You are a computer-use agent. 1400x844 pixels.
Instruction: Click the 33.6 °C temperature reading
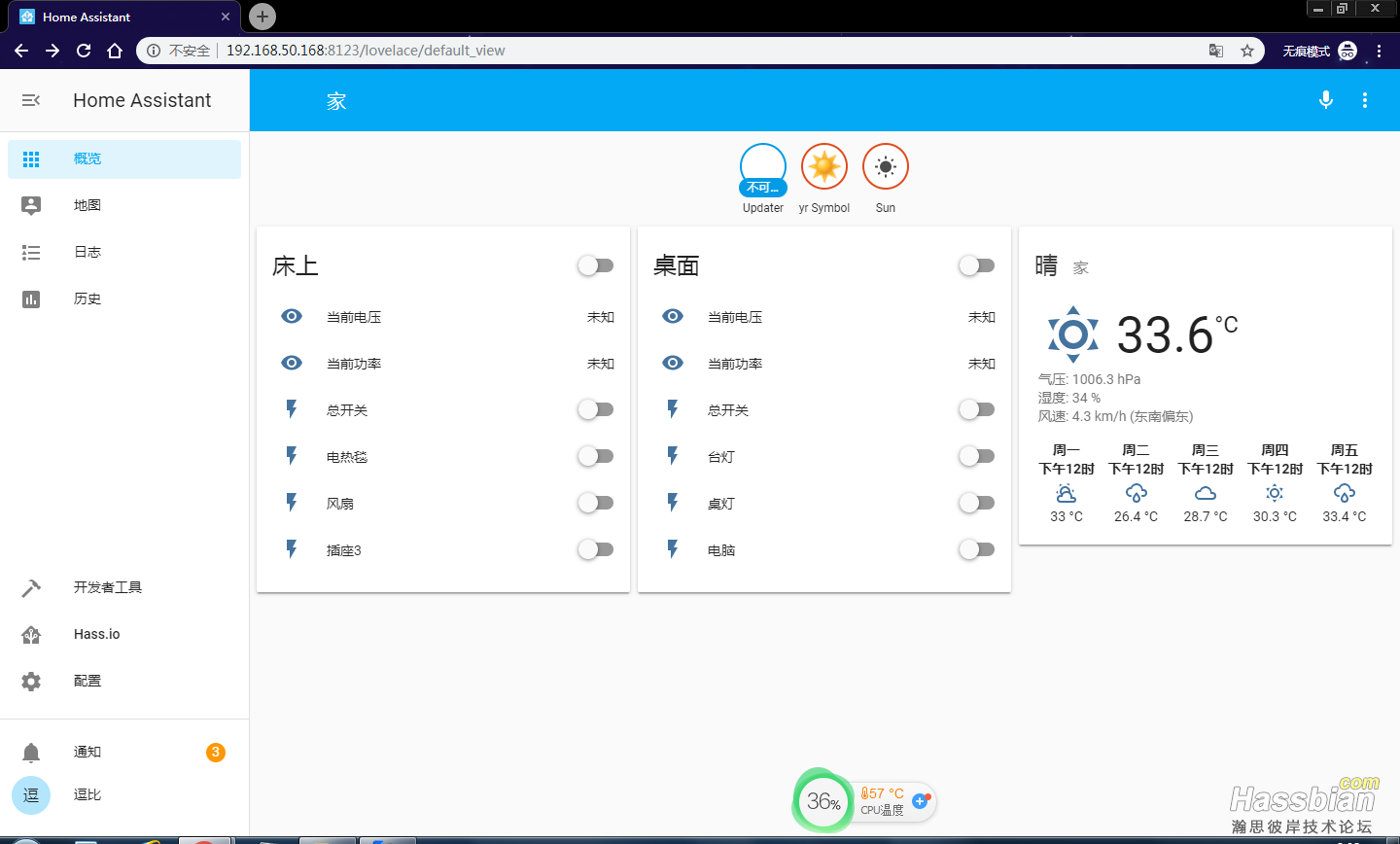click(x=1177, y=335)
